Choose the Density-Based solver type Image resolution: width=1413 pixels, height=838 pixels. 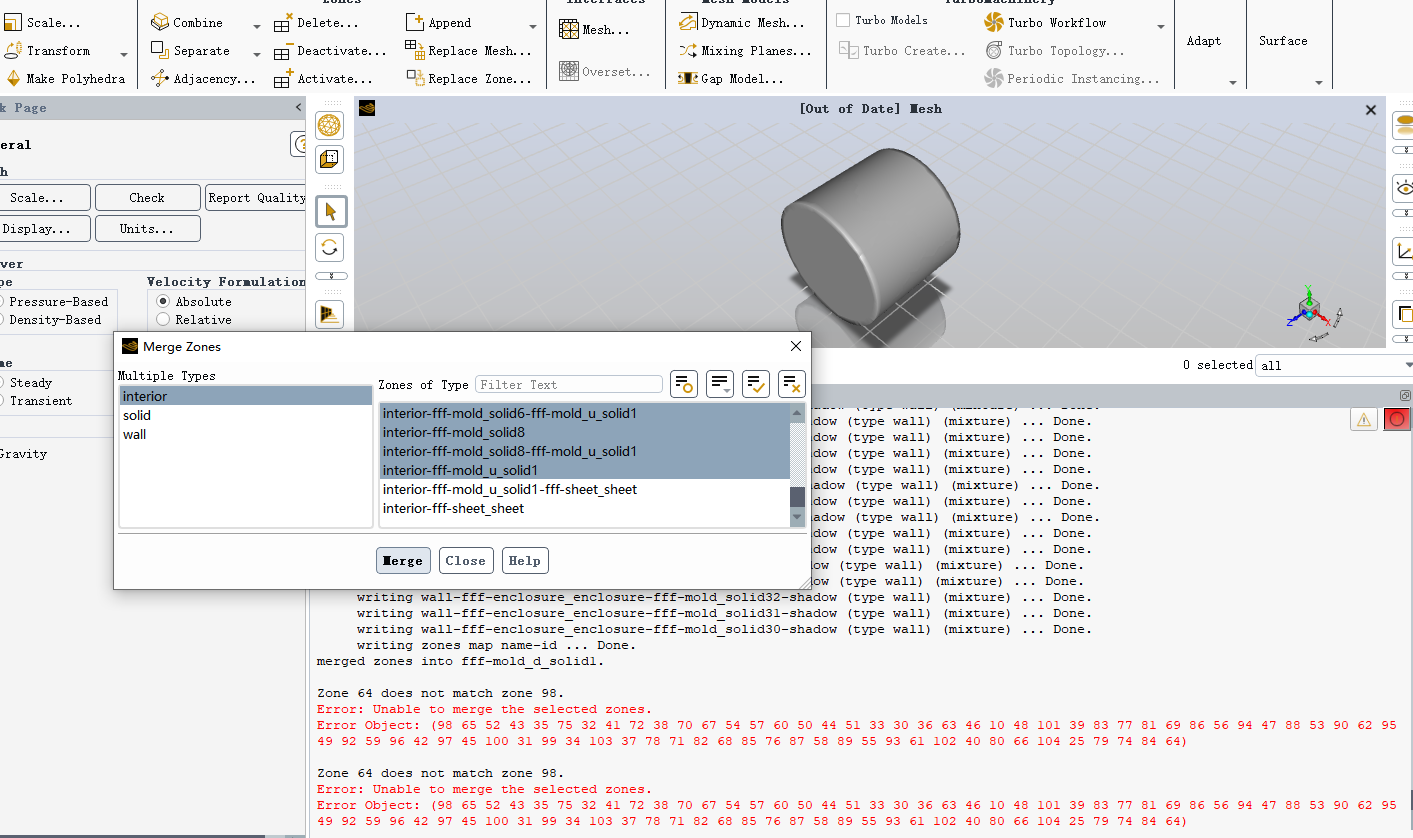[53, 320]
